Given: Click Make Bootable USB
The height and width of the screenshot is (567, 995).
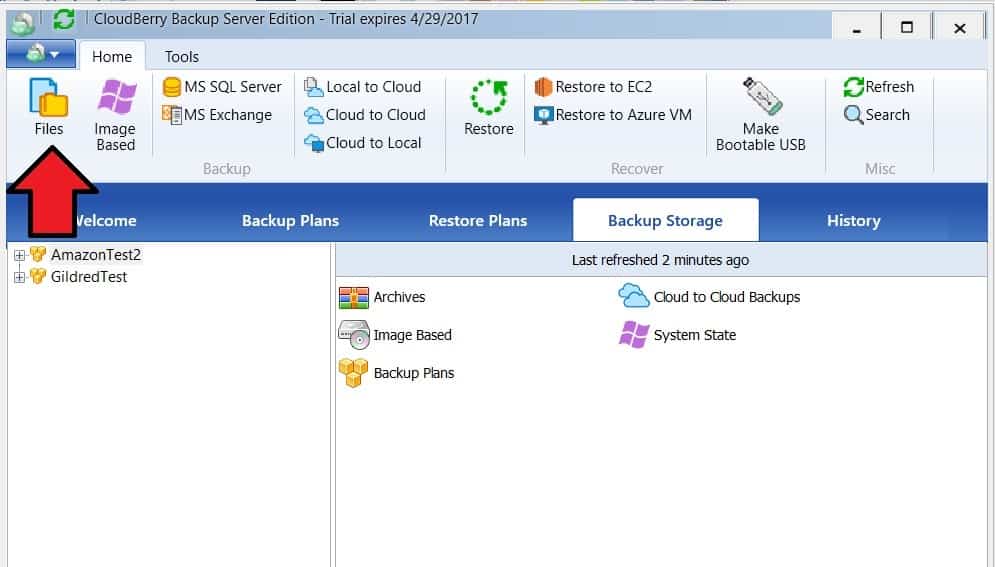Looking at the screenshot, I should 761,115.
